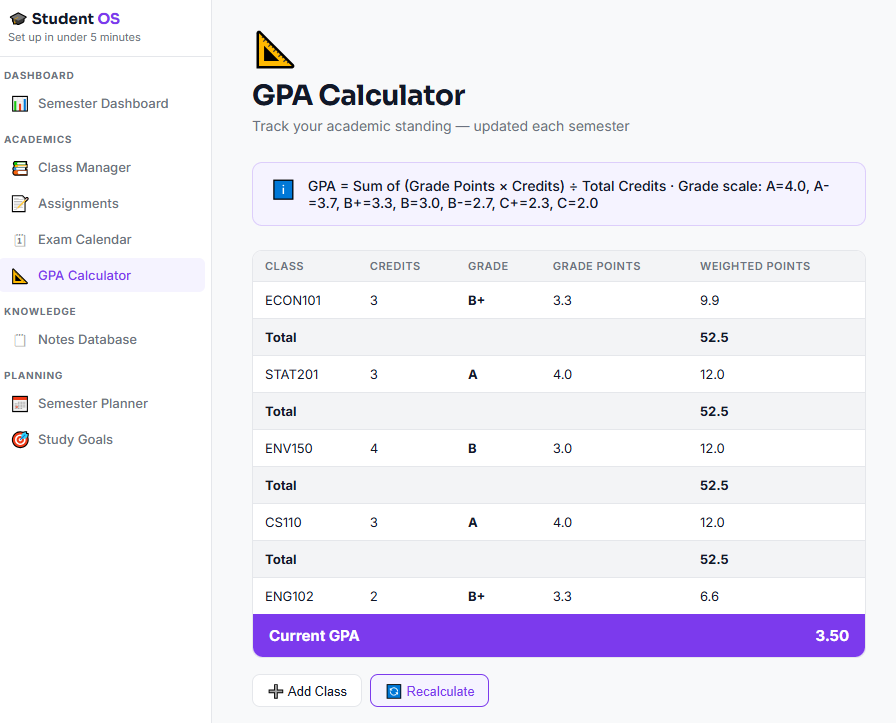Click the page subtitle about academic standing

441,126
